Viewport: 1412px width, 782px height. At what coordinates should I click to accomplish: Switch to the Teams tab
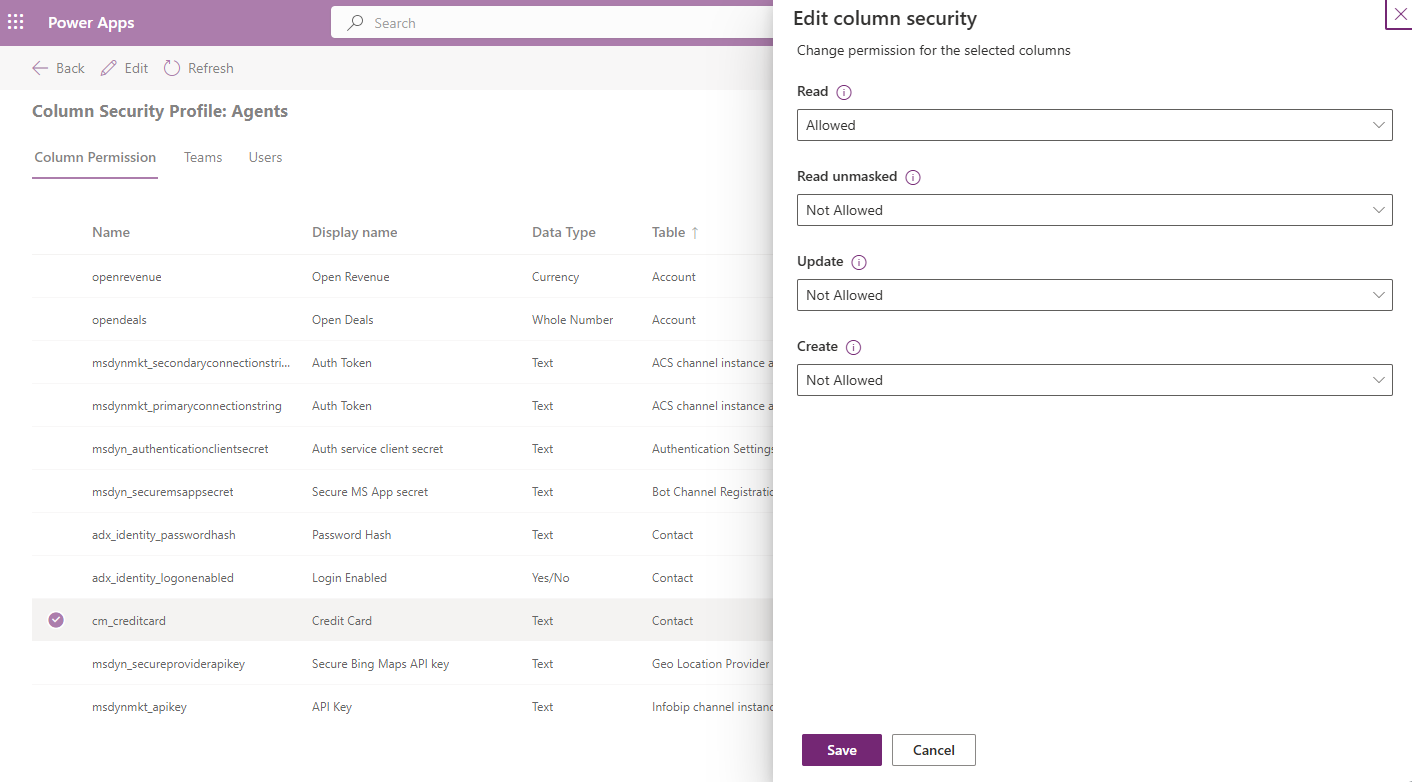point(203,157)
